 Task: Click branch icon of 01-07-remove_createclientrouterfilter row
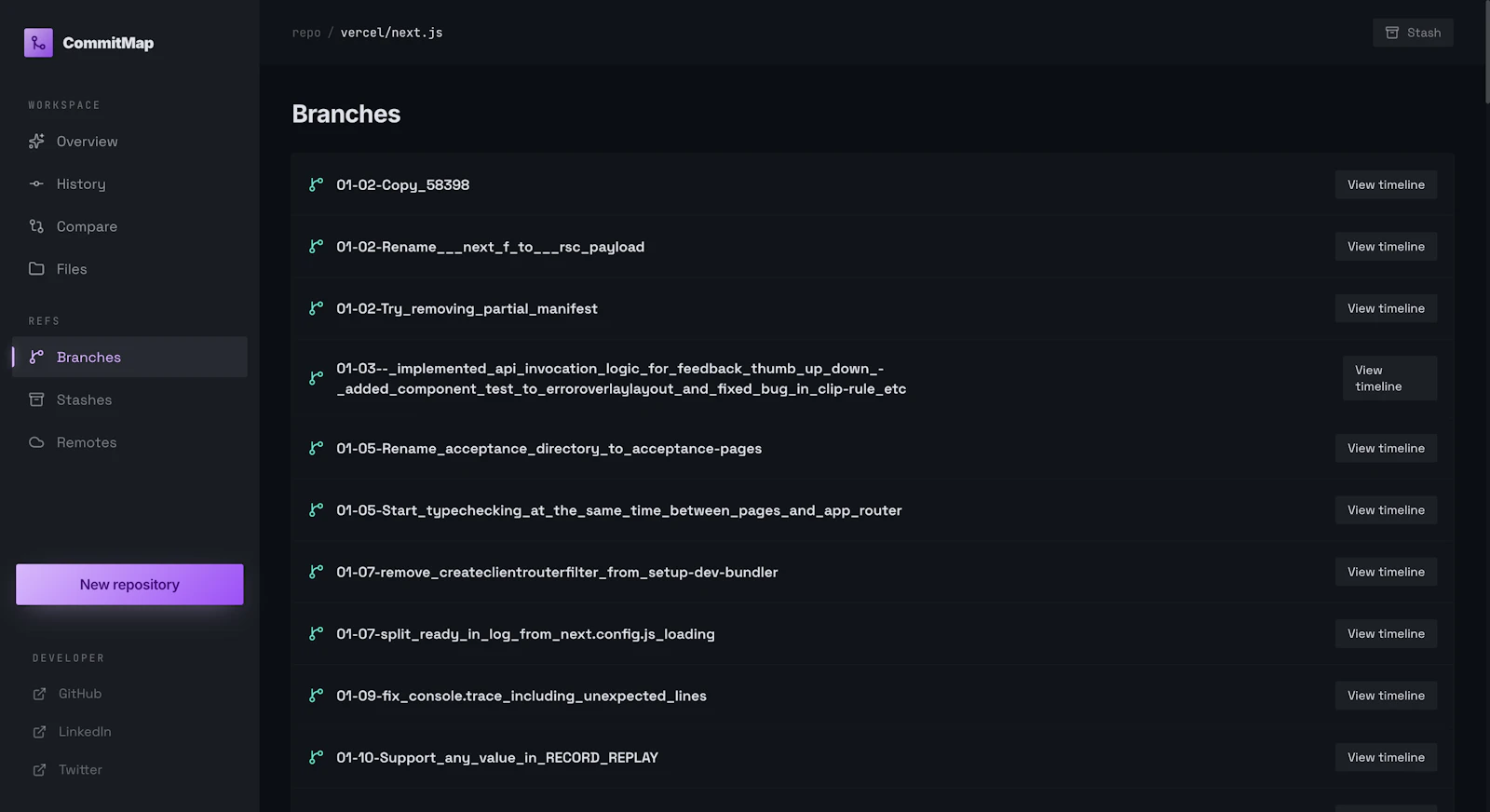317,572
